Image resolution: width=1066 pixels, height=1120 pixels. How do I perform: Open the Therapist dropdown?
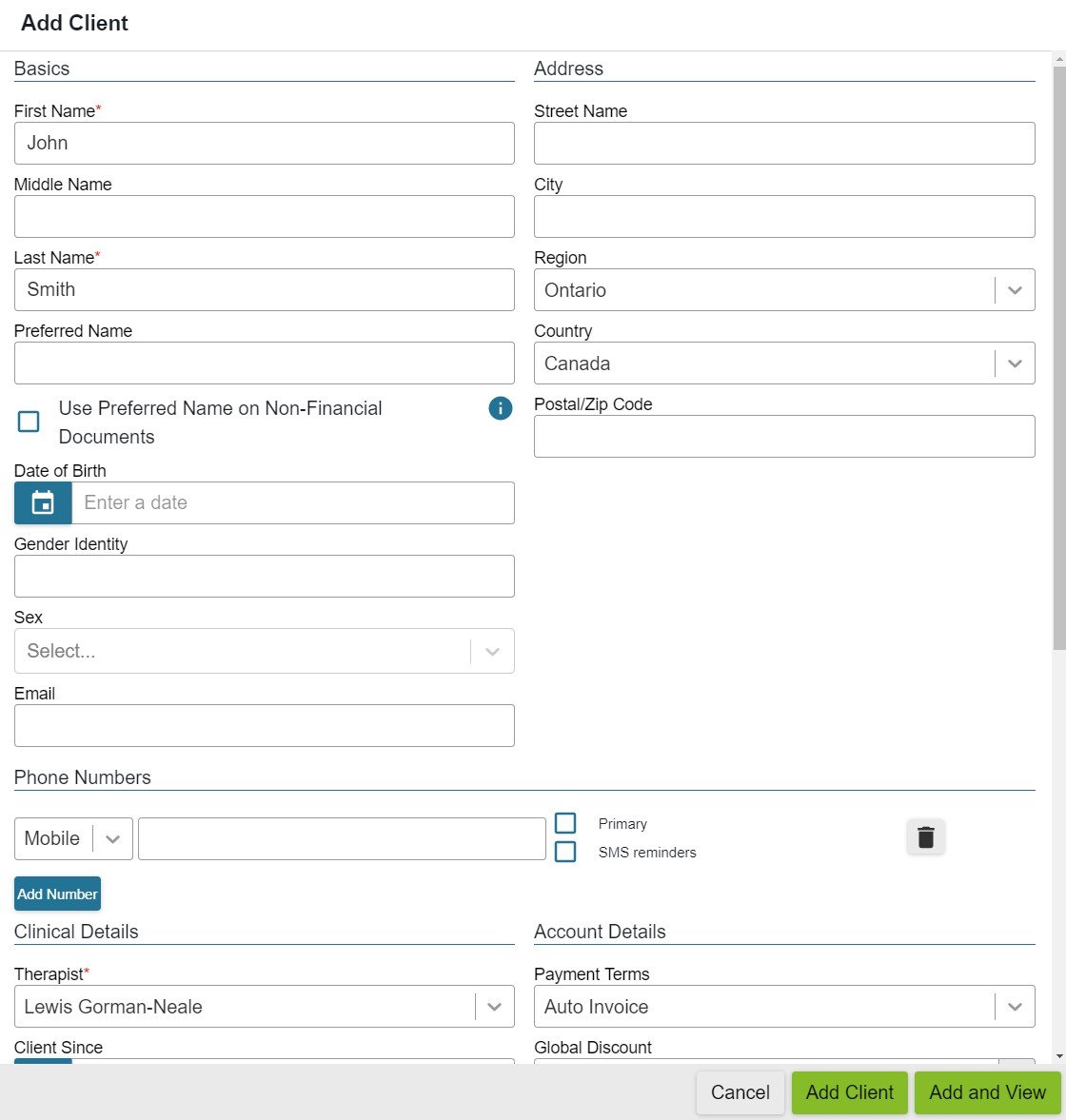pyautogui.click(x=494, y=1006)
